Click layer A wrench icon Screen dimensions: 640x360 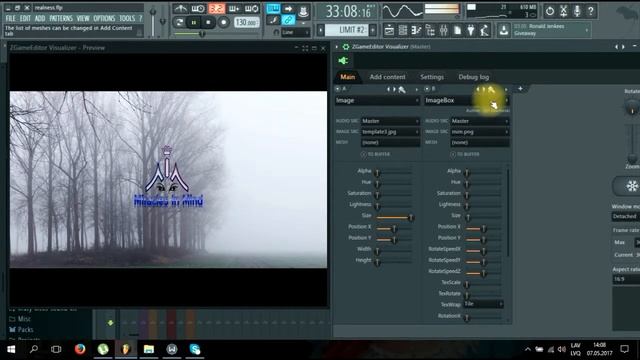(x=402, y=89)
